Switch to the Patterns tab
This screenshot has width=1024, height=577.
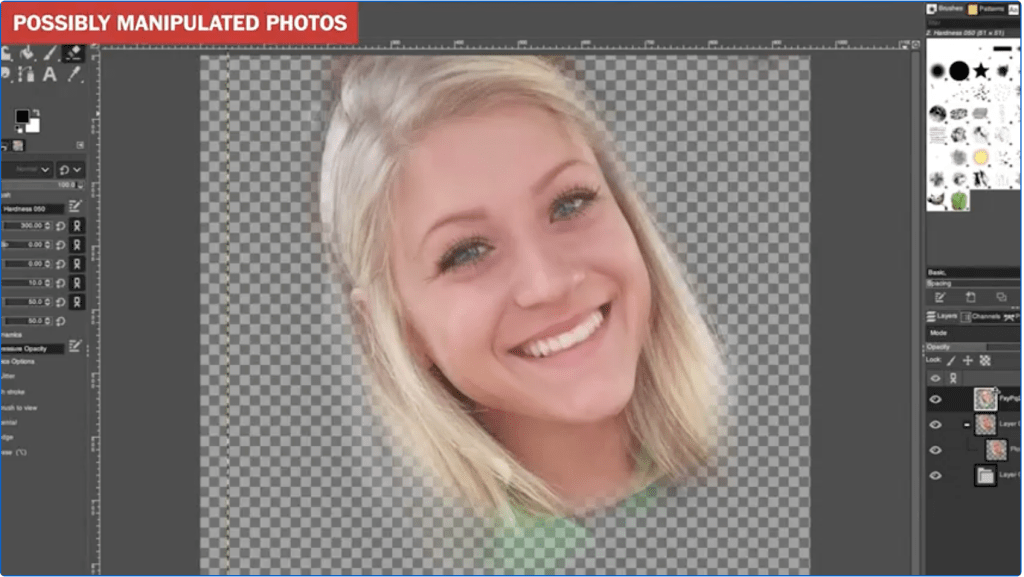click(987, 8)
